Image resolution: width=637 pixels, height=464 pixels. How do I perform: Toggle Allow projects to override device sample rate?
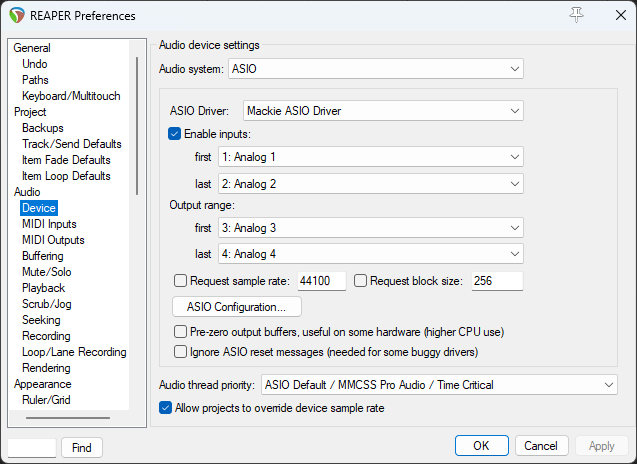(165, 408)
